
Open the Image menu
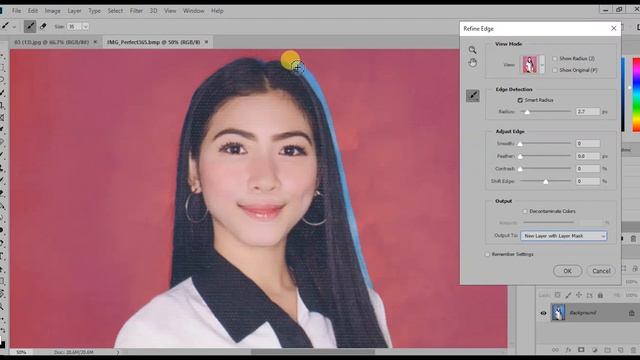(52, 11)
